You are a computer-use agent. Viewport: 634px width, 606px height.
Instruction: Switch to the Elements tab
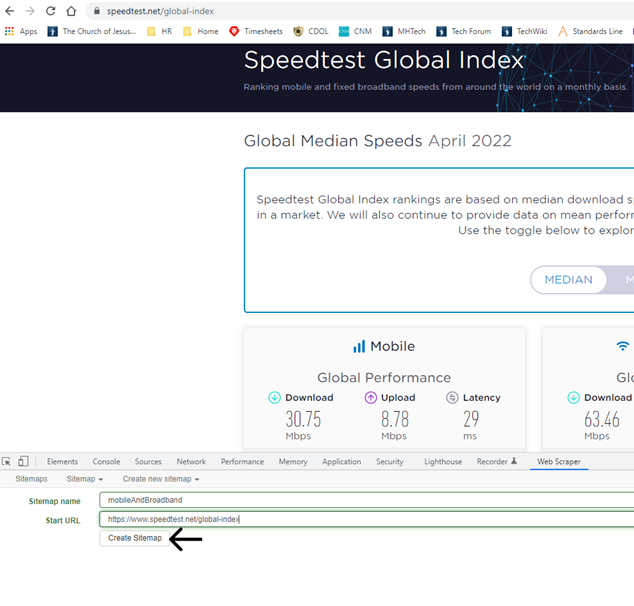pos(62,462)
